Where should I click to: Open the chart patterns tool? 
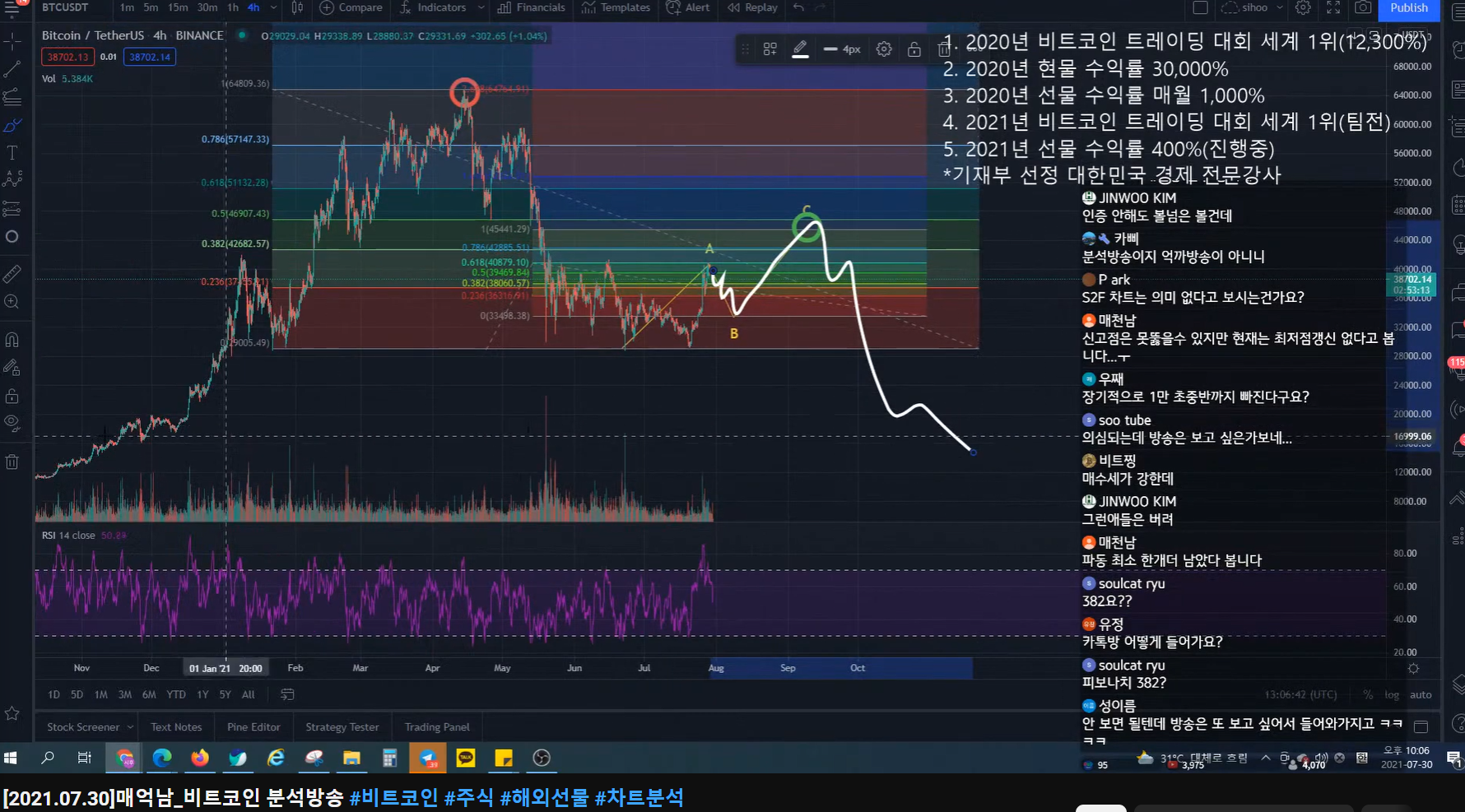tap(12, 179)
